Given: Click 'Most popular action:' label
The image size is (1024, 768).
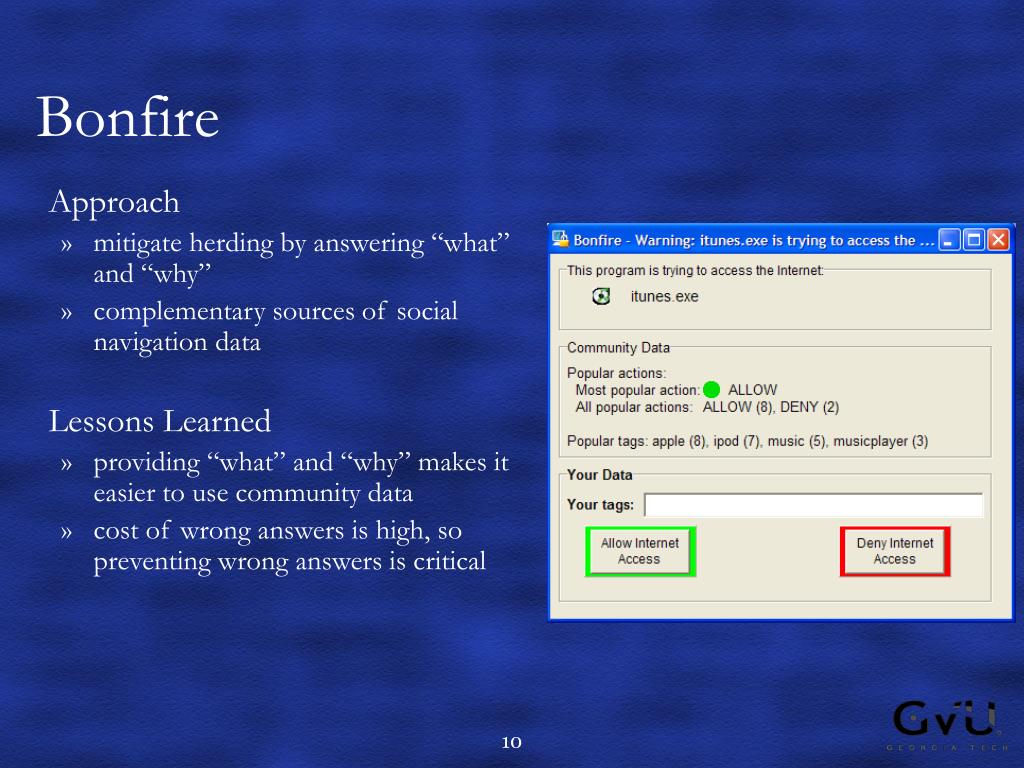Looking at the screenshot, I should (x=637, y=390).
